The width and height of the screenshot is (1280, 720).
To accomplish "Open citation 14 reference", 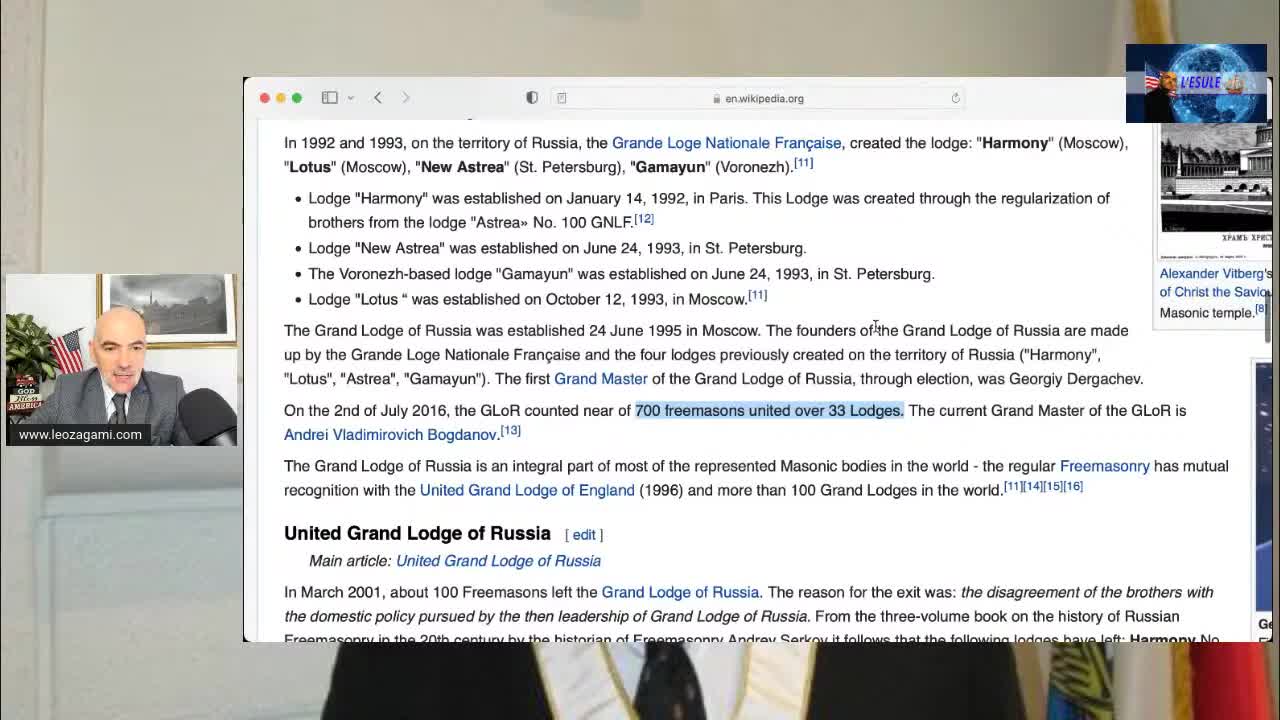I will point(1033,486).
